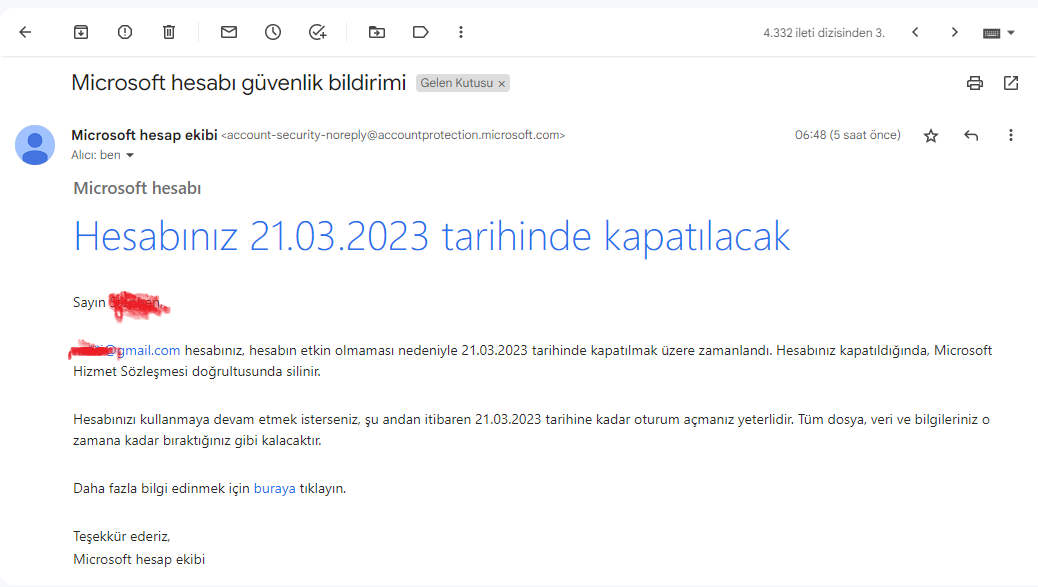Click the sender address account-security-noreply@accountprotection.microsoft.com
Screen dimensions: 1038x587
click(393, 135)
